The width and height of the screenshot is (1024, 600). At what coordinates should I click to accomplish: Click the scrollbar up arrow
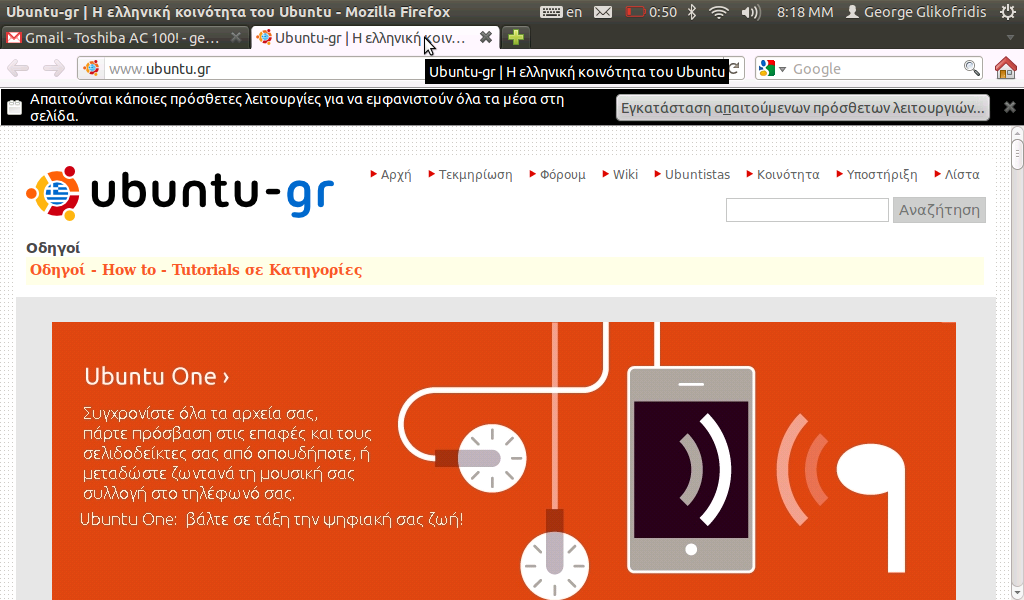click(1017, 134)
